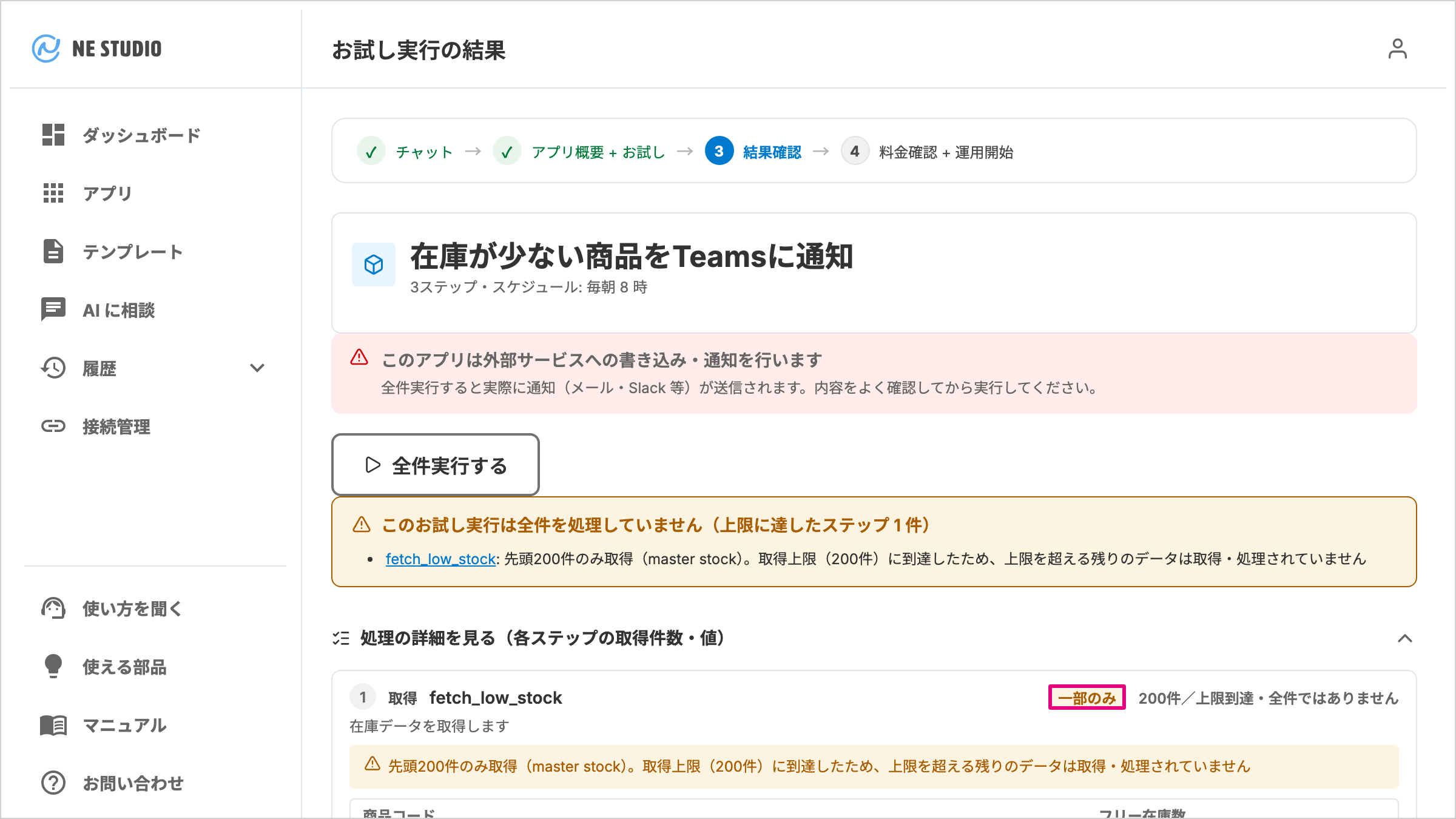Click the step 1 fetch_low_stock title

pyautogui.click(x=496, y=698)
